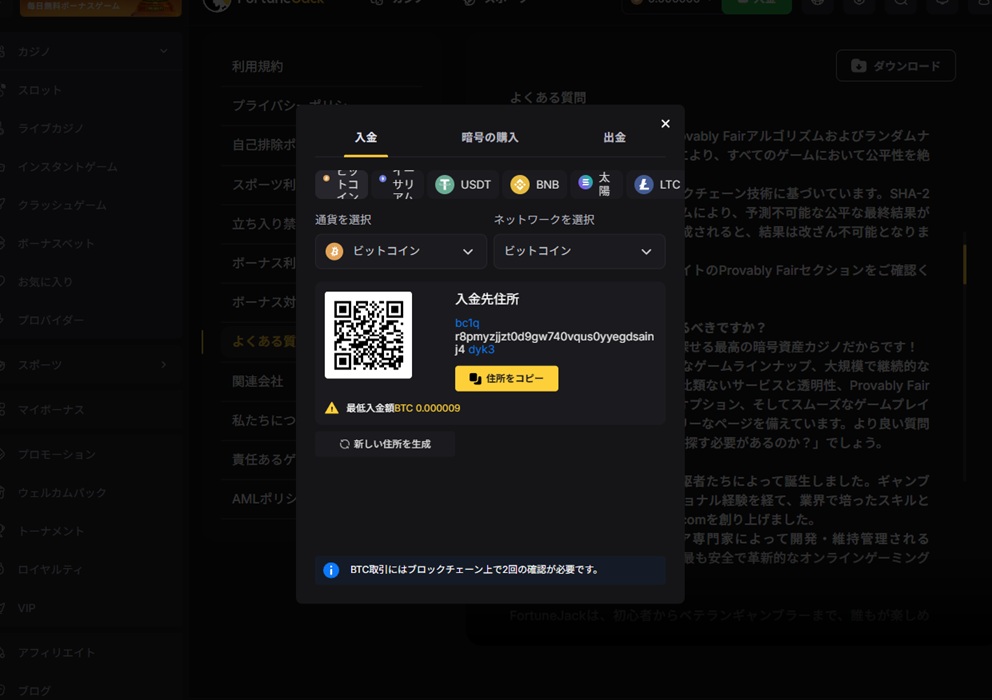Open 利用規約 in the help menu

[x=257, y=66]
